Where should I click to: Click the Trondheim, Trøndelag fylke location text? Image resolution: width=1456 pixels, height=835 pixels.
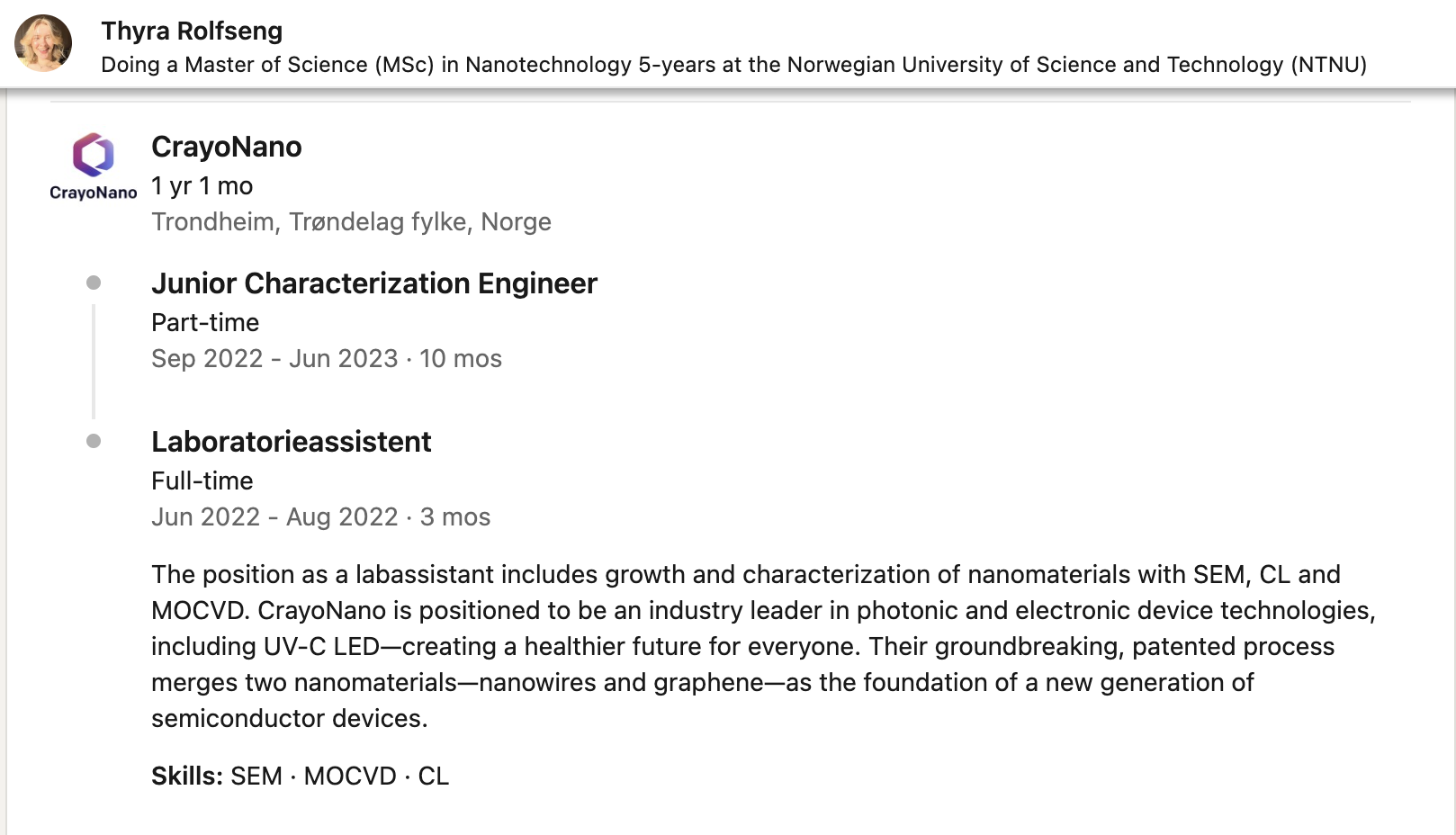(x=351, y=222)
